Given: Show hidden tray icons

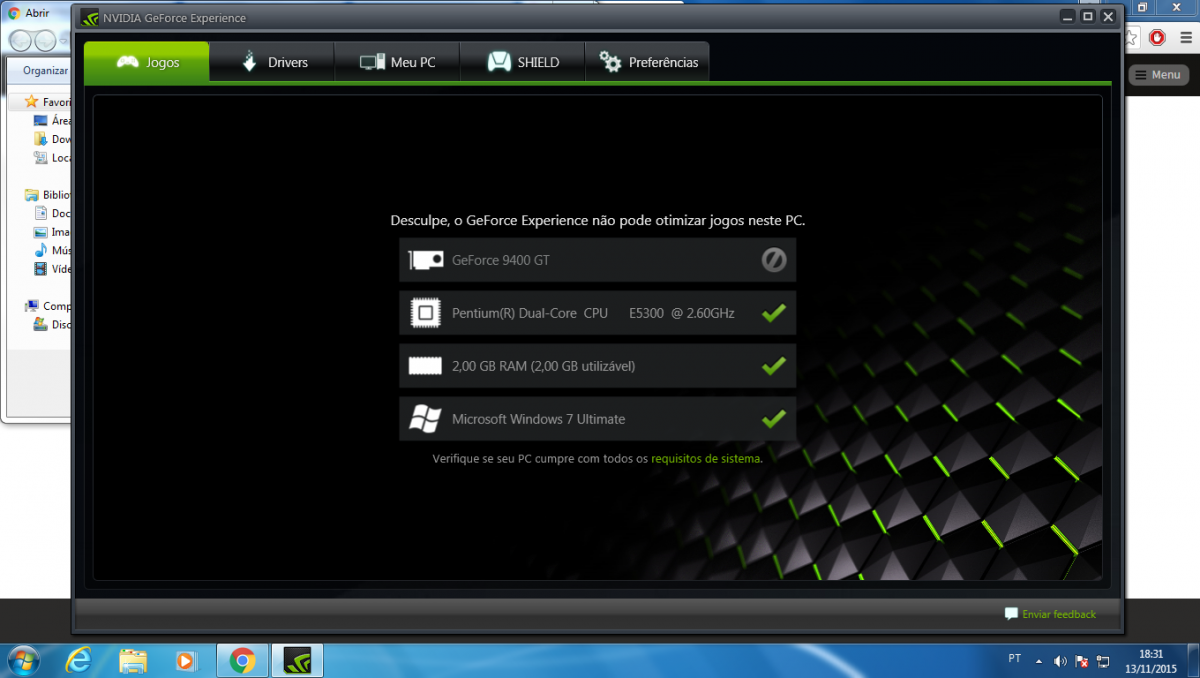Looking at the screenshot, I should (x=1041, y=661).
